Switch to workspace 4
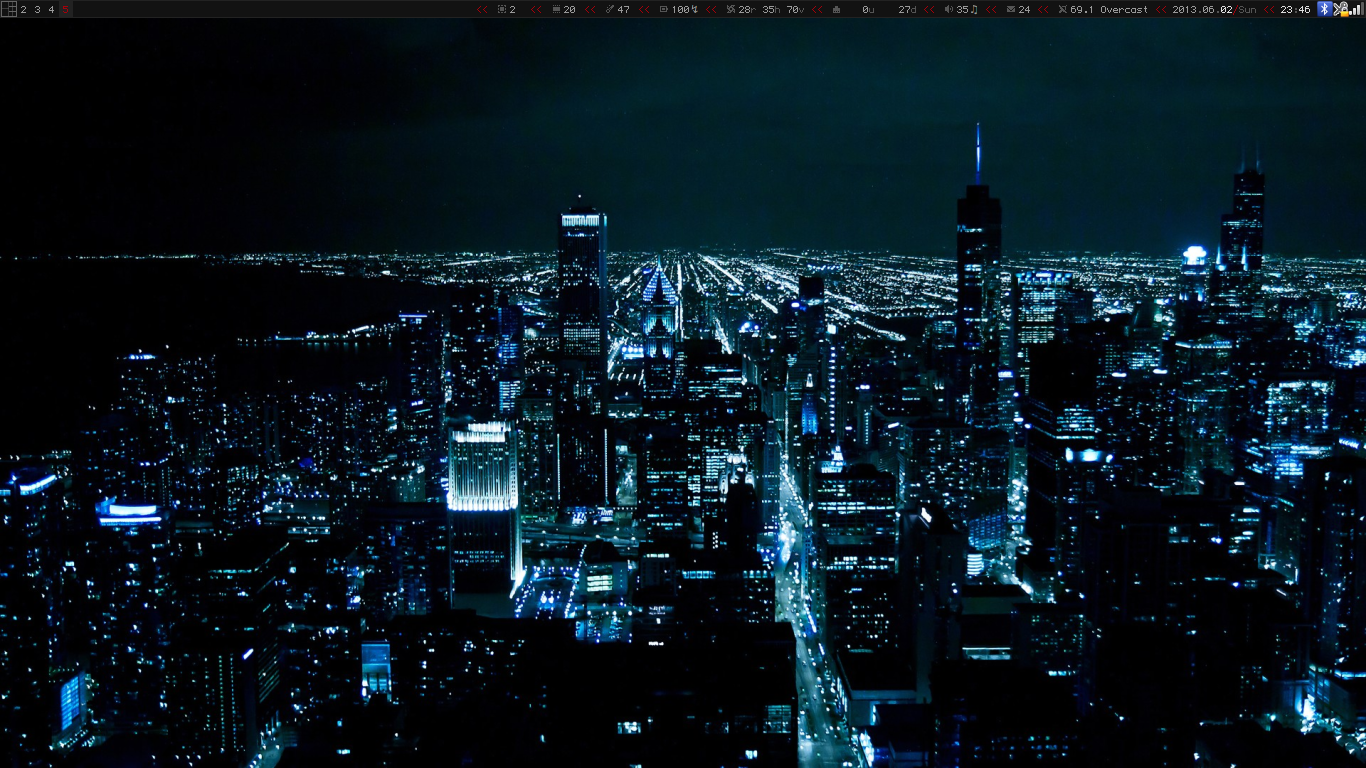 51,9
